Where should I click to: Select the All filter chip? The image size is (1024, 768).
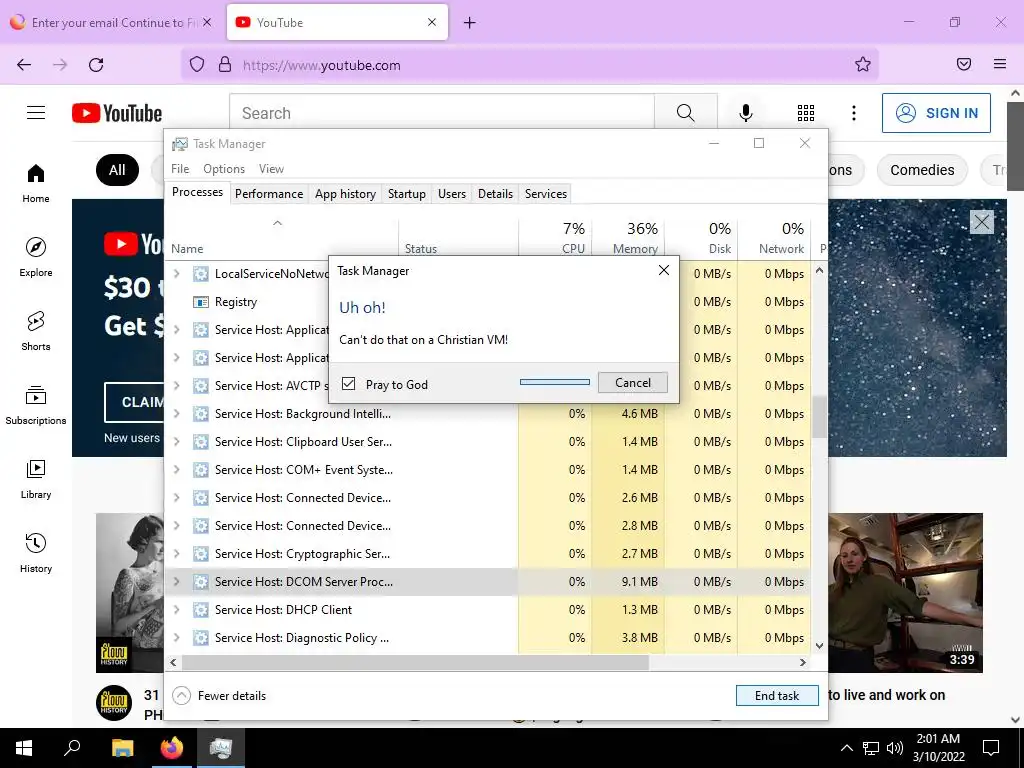[118, 170]
